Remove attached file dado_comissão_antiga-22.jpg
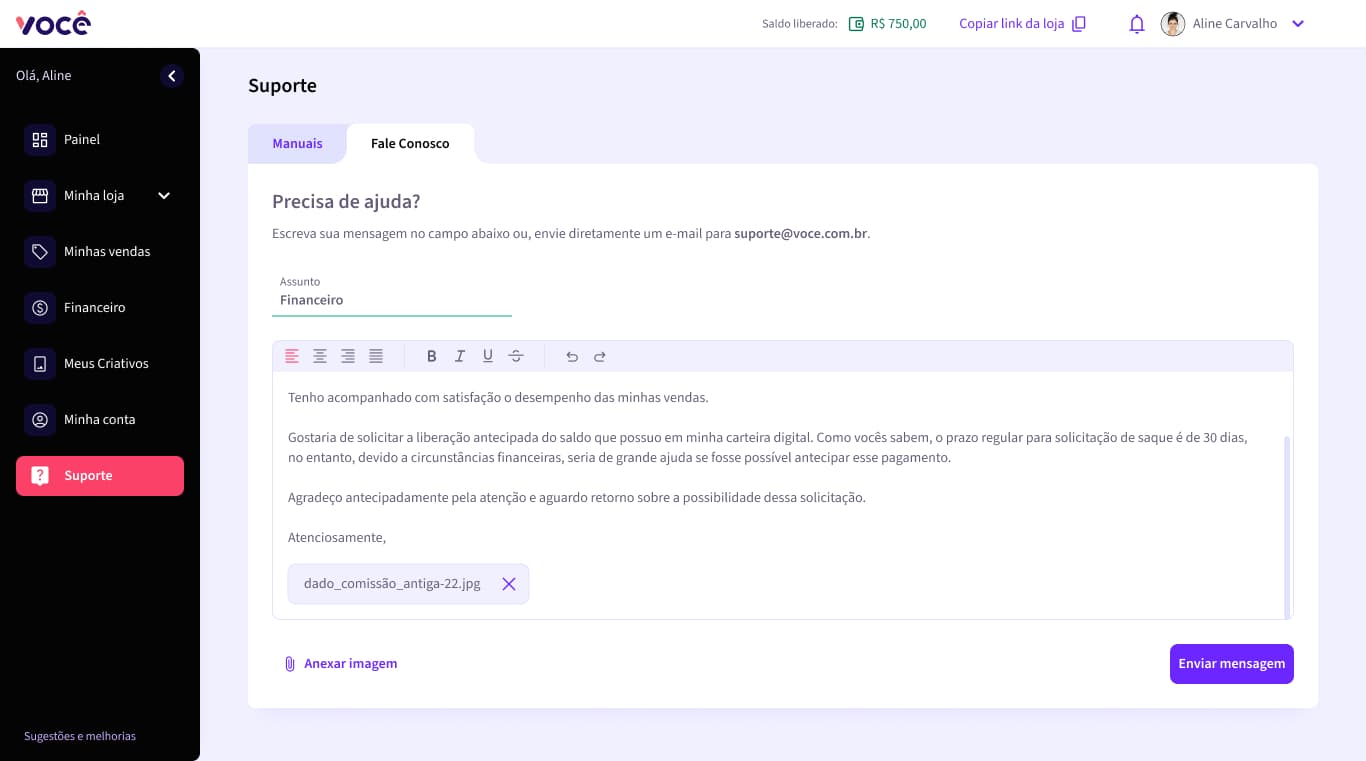The image size is (1366, 761). point(509,584)
